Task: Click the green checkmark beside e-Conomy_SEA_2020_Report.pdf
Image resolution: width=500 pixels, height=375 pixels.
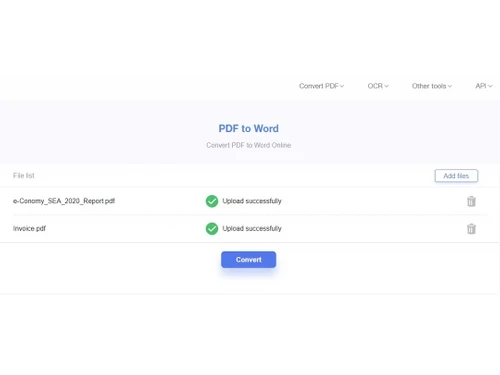Action: (x=212, y=201)
